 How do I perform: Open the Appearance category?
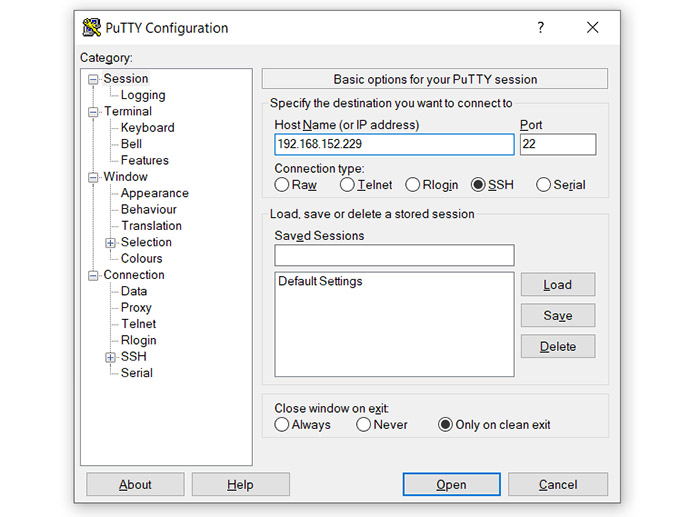tap(154, 193)
